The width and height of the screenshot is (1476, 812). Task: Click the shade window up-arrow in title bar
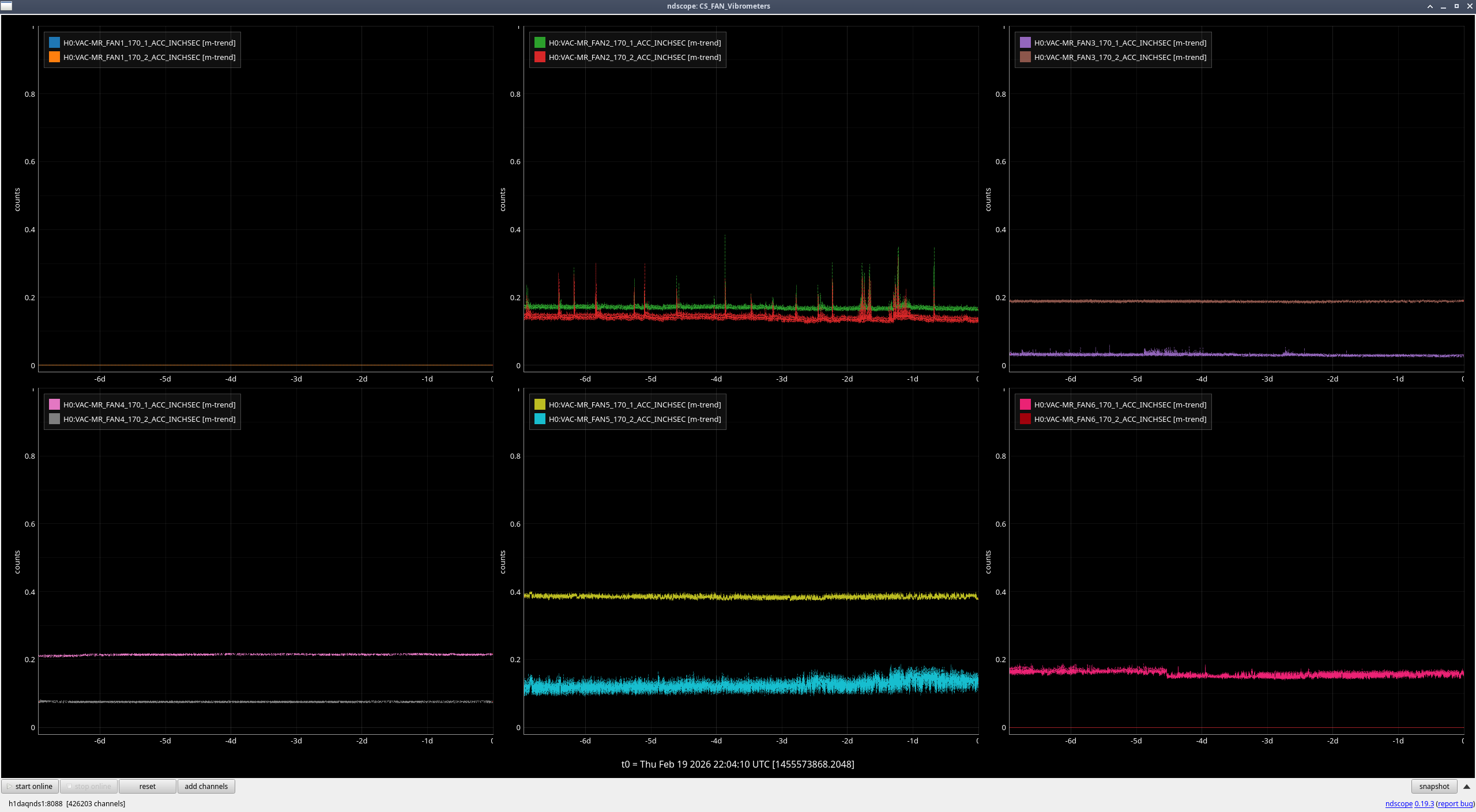(1430, 6)
